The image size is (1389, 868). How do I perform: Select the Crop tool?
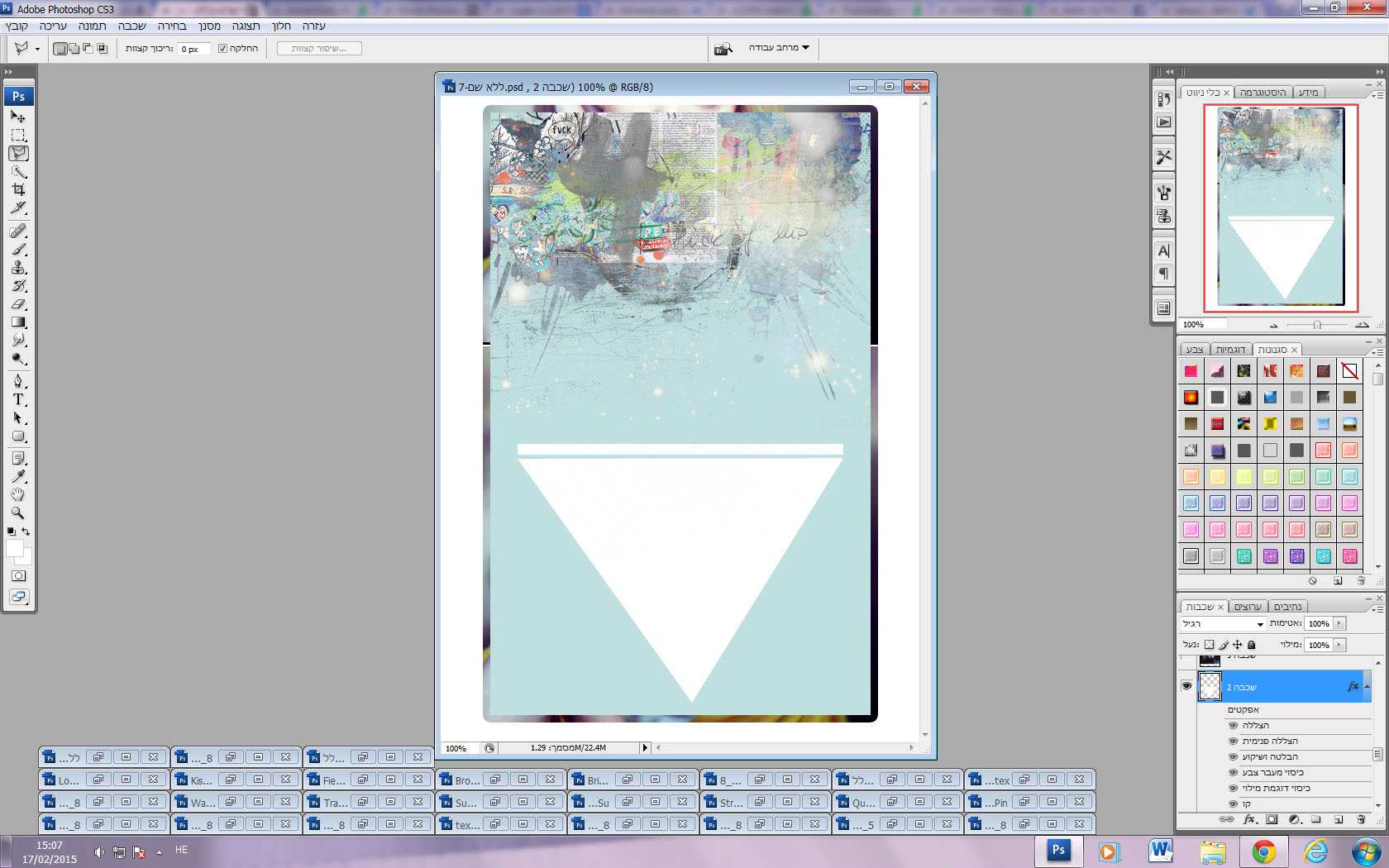click(18, 189)
